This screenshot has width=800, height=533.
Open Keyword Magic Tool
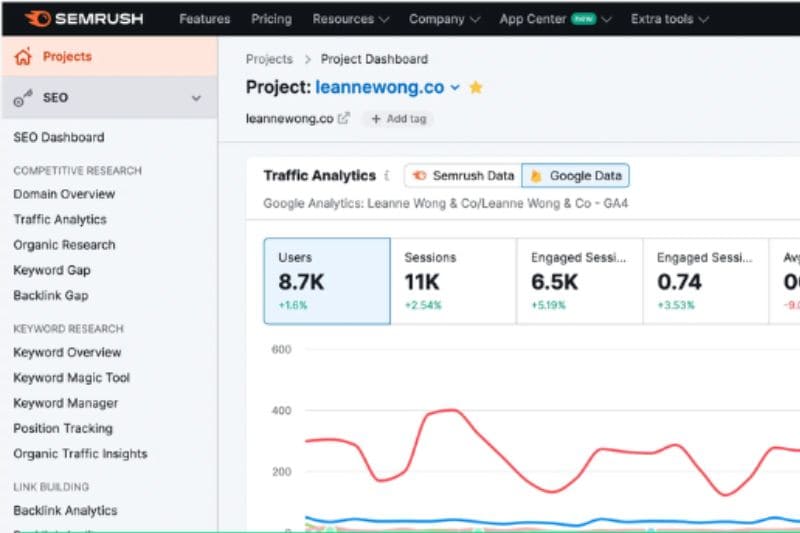tap(71, 377)
